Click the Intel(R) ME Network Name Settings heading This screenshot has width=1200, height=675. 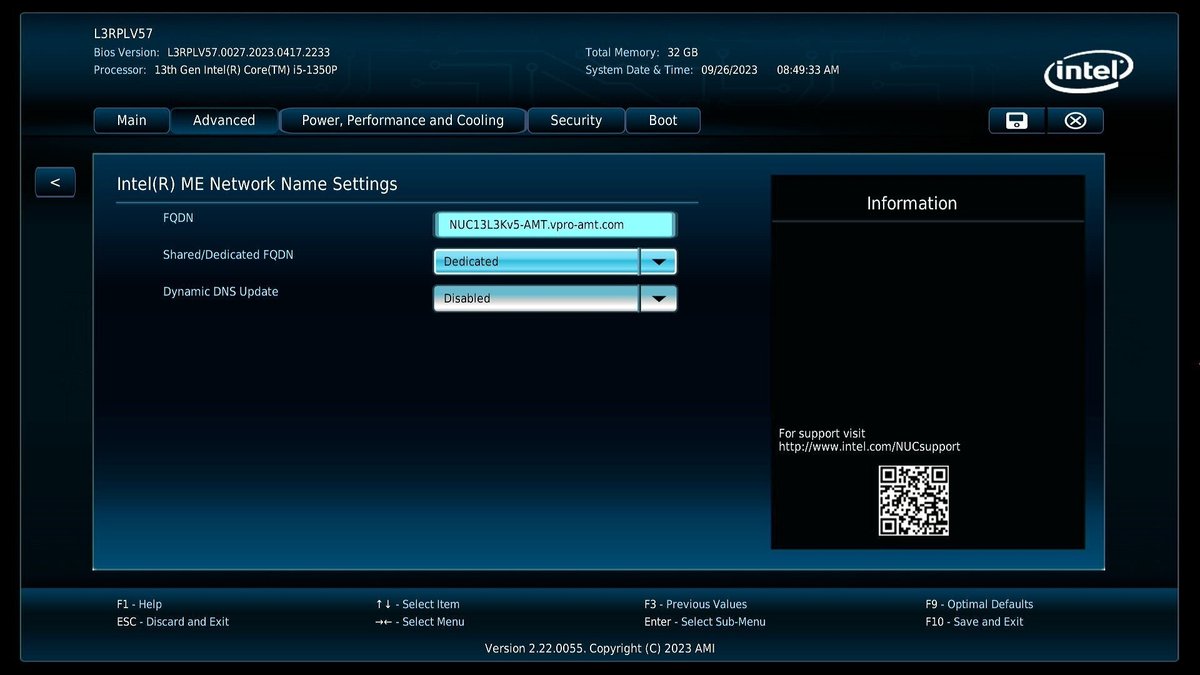[x=257, y=184]
